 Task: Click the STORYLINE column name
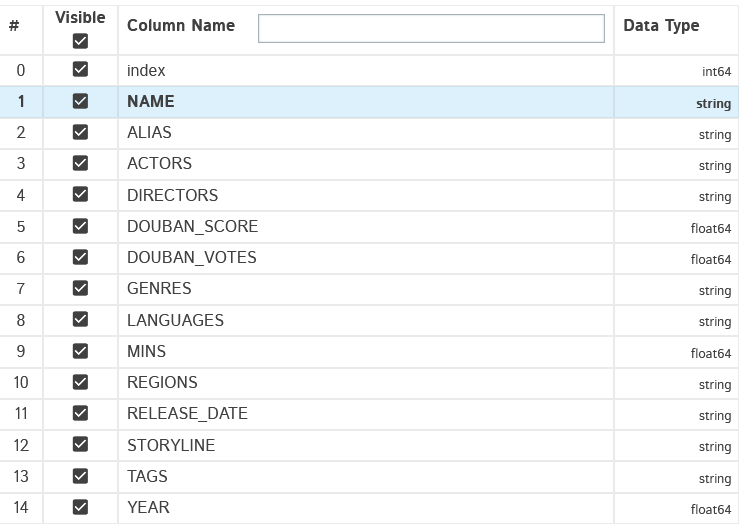[x=171, y=445]
